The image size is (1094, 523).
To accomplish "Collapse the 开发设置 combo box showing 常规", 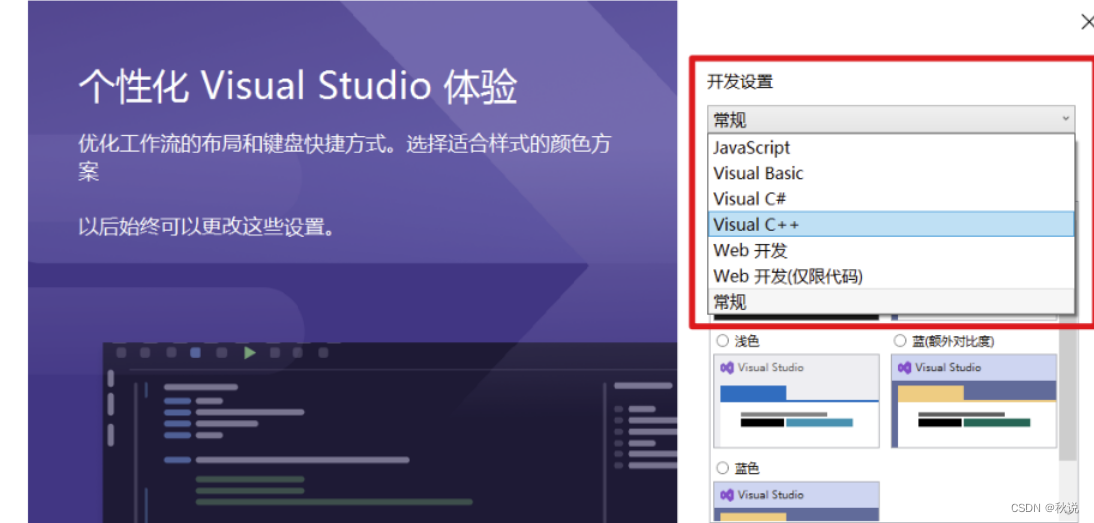I will pyautogui.click(x=891, y=120).
